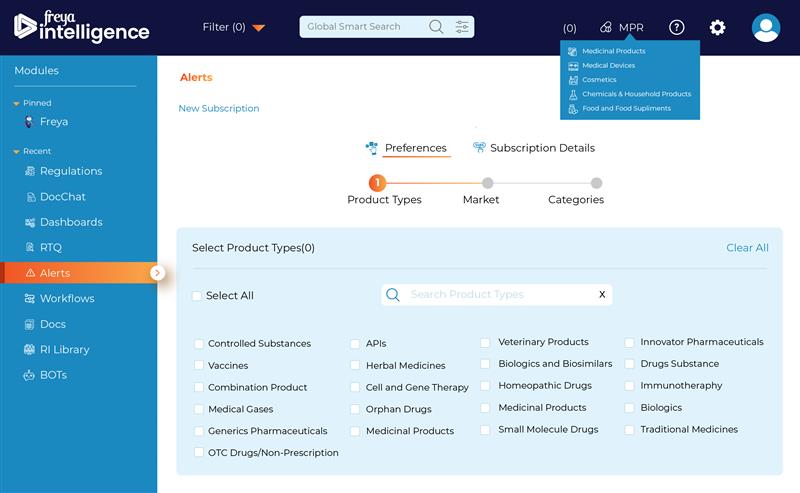Click the Preferences tab icon
Screen dimensions: 800x493
click(372, 148)
